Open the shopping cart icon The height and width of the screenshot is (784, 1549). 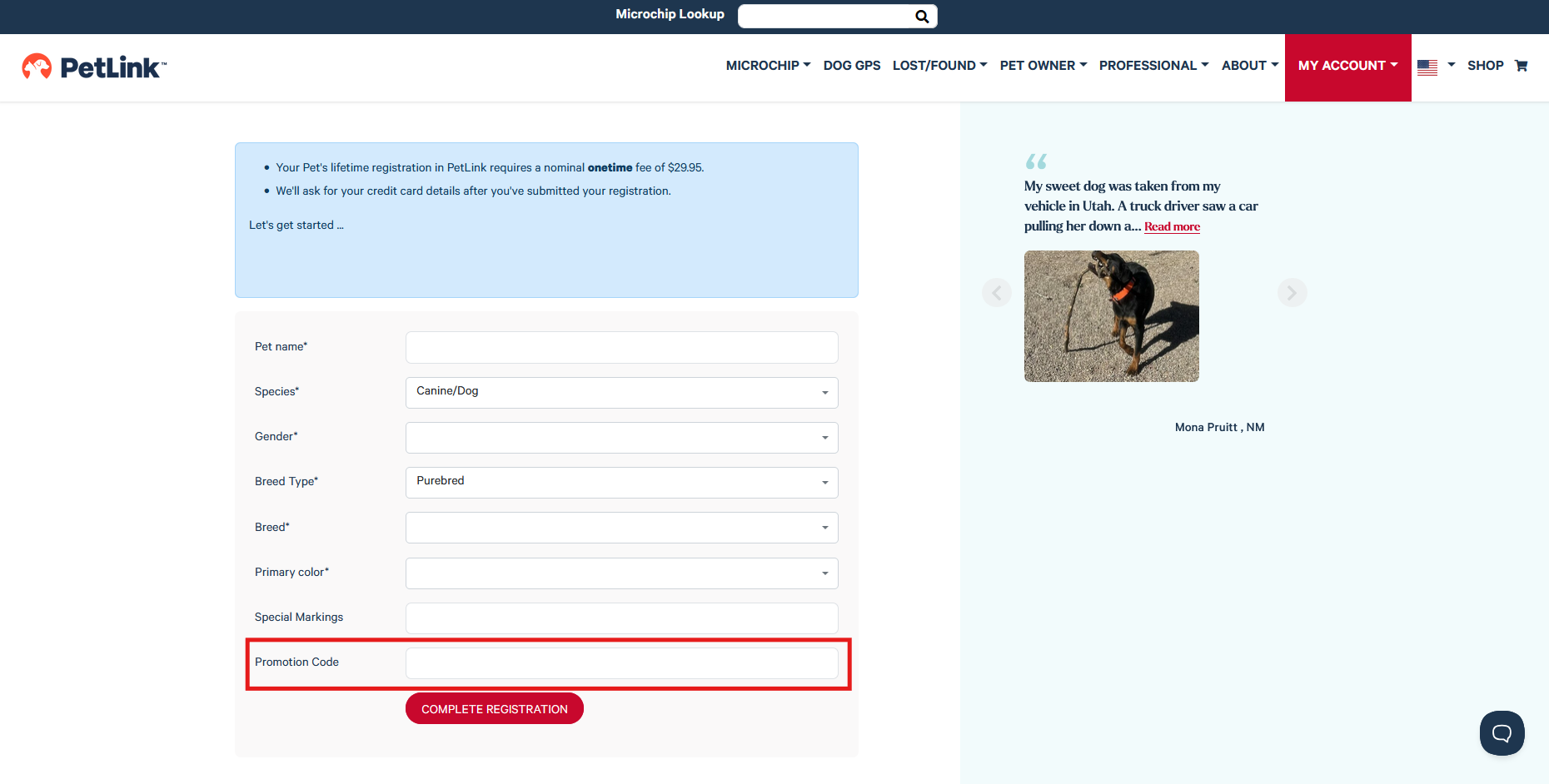1522,66
